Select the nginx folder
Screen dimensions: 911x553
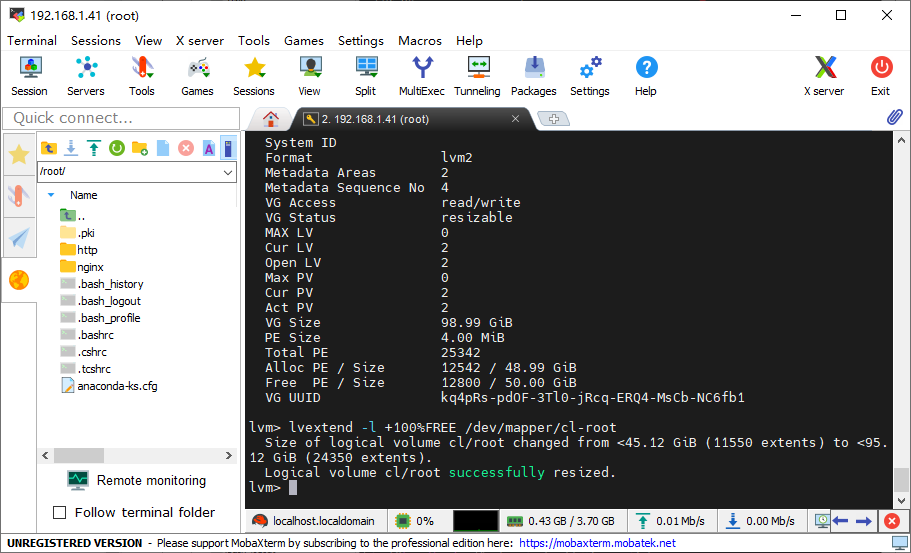(x=82, y=267)
